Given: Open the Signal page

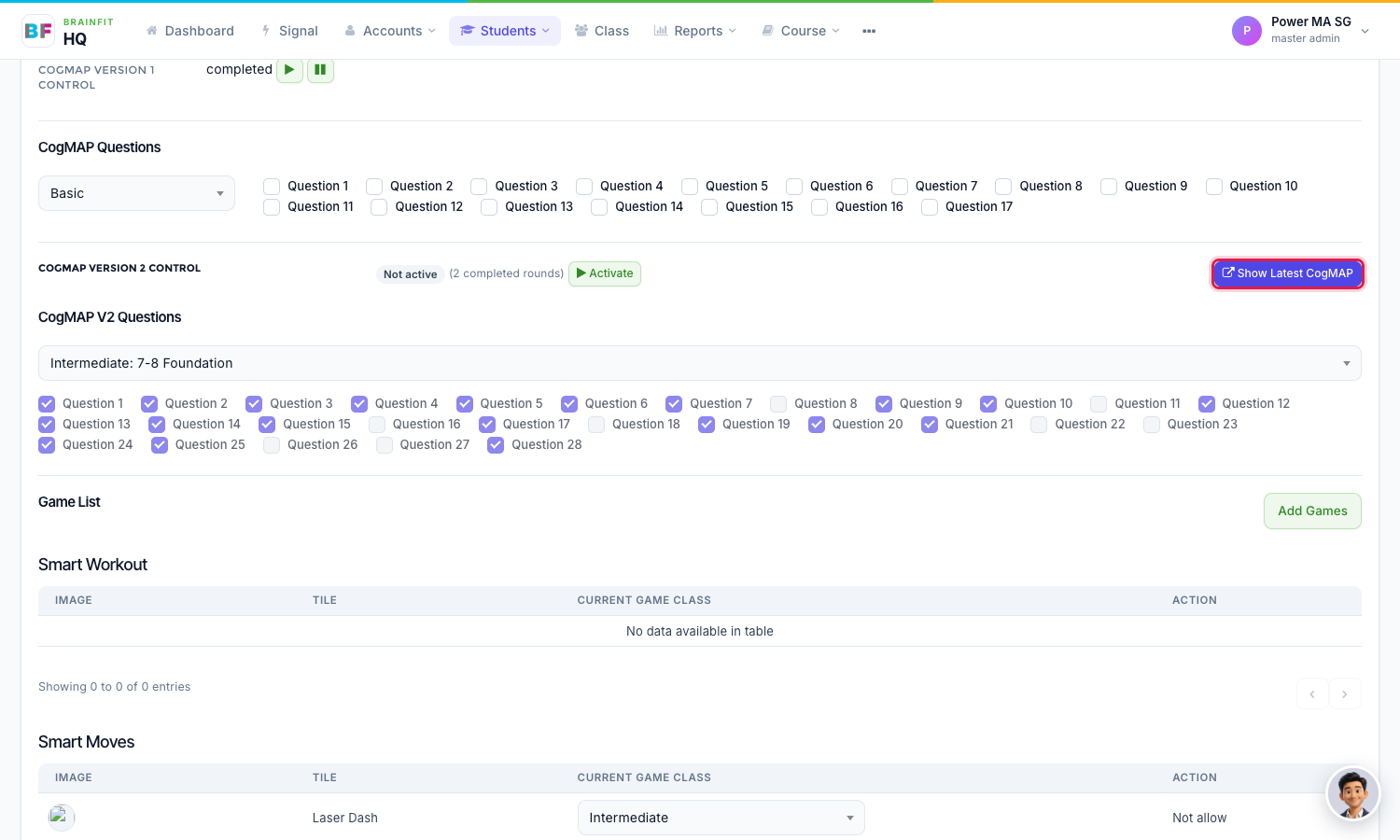Looking at the screenshot, I should 289,31.
